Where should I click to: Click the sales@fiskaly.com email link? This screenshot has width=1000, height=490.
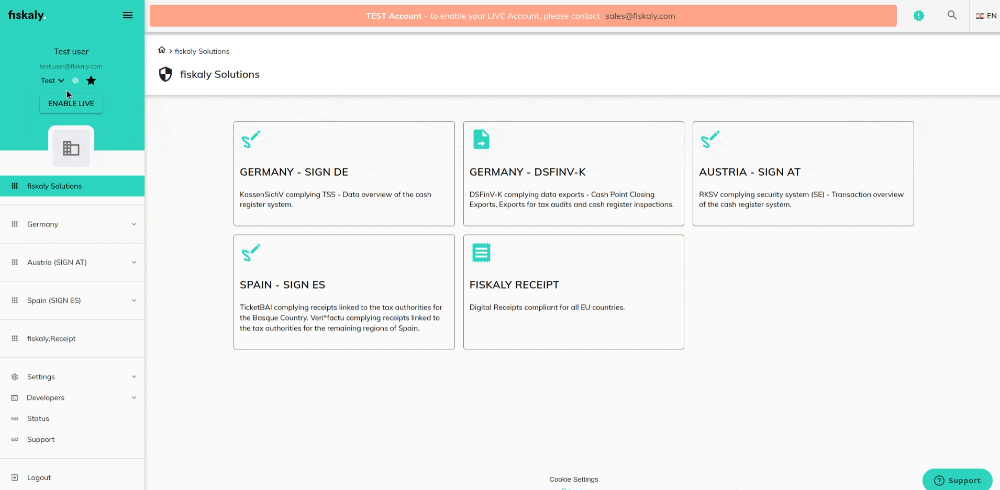click(x=640, y=16)
